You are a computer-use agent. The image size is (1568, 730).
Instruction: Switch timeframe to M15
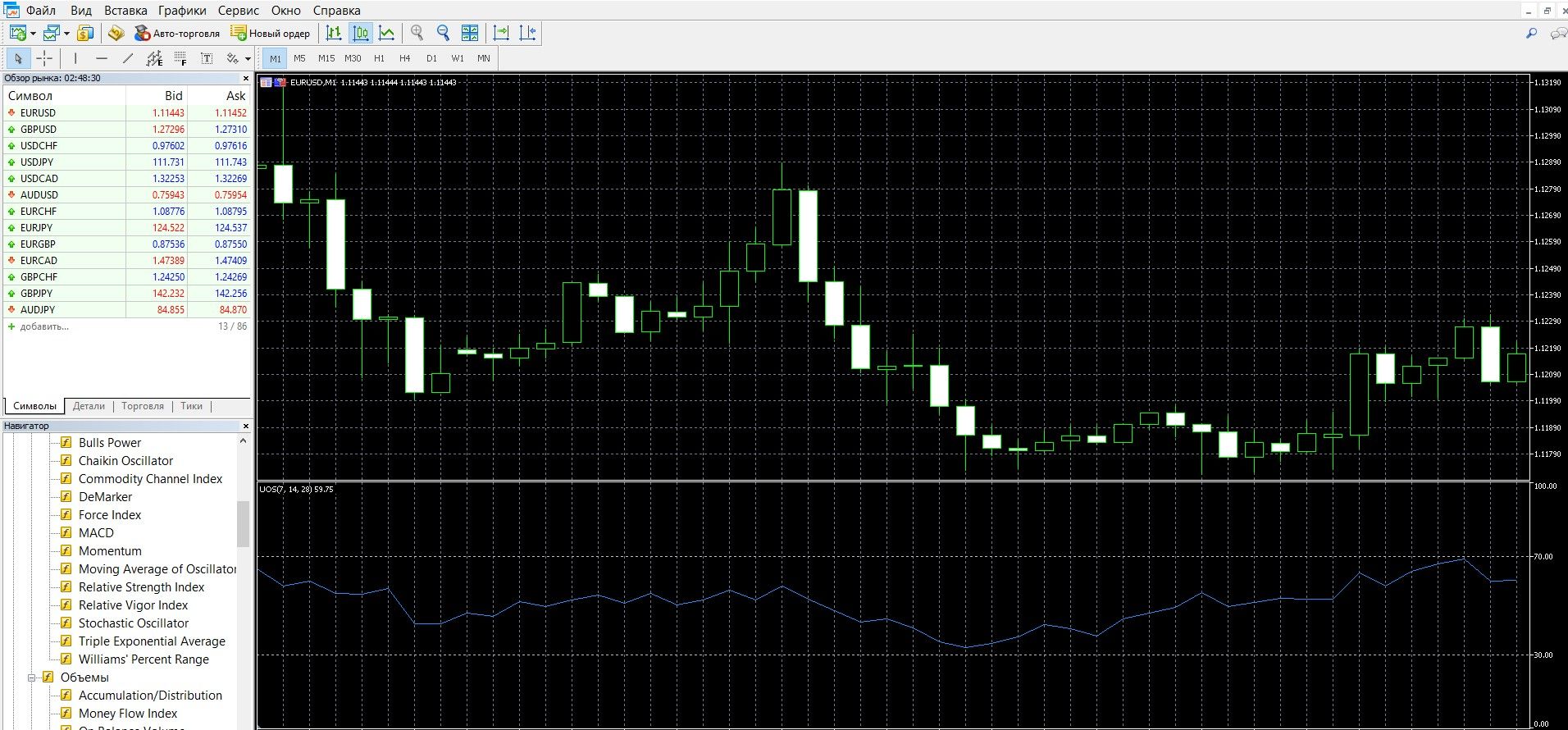coord(326,58)
